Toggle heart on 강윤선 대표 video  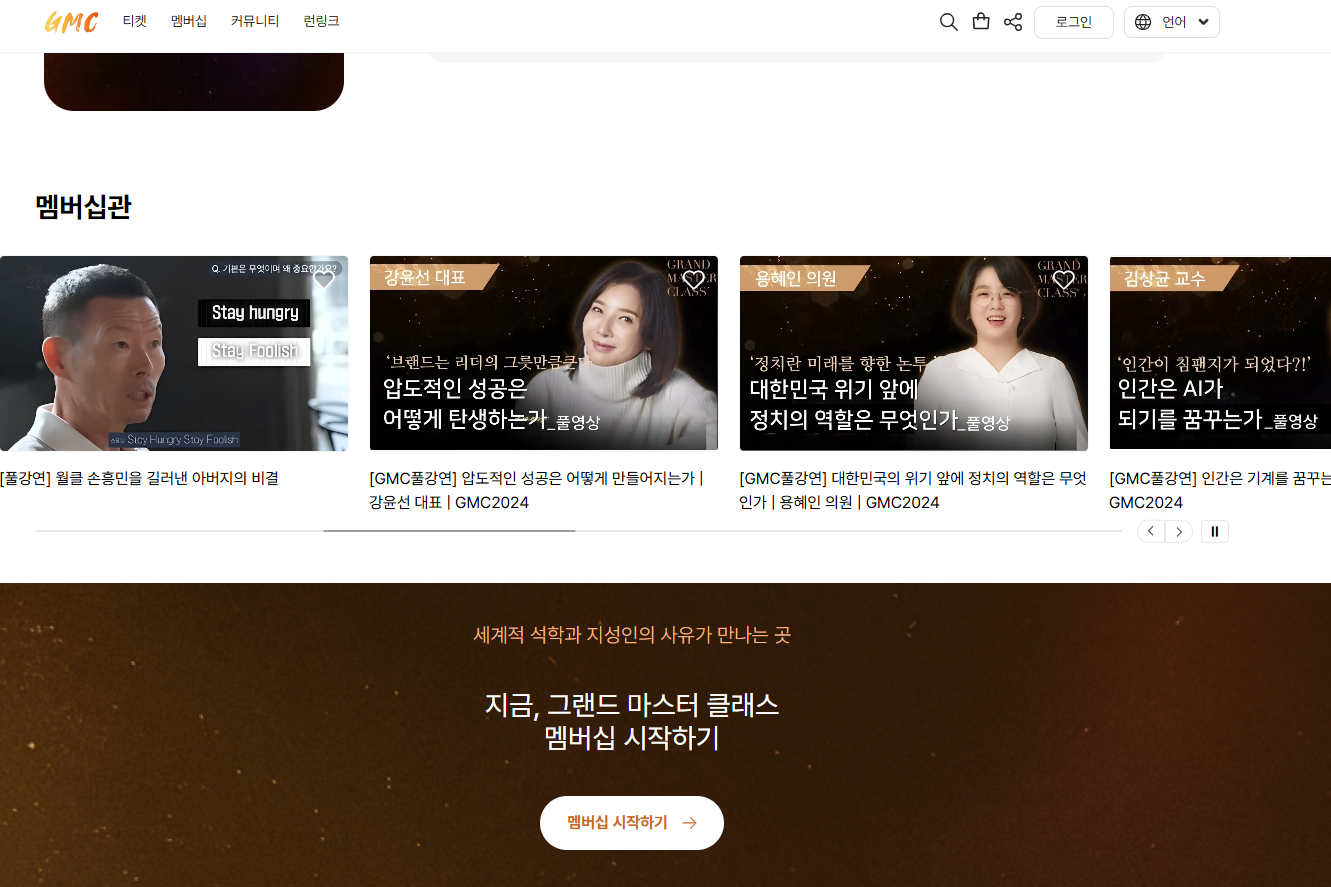point(694,280)
